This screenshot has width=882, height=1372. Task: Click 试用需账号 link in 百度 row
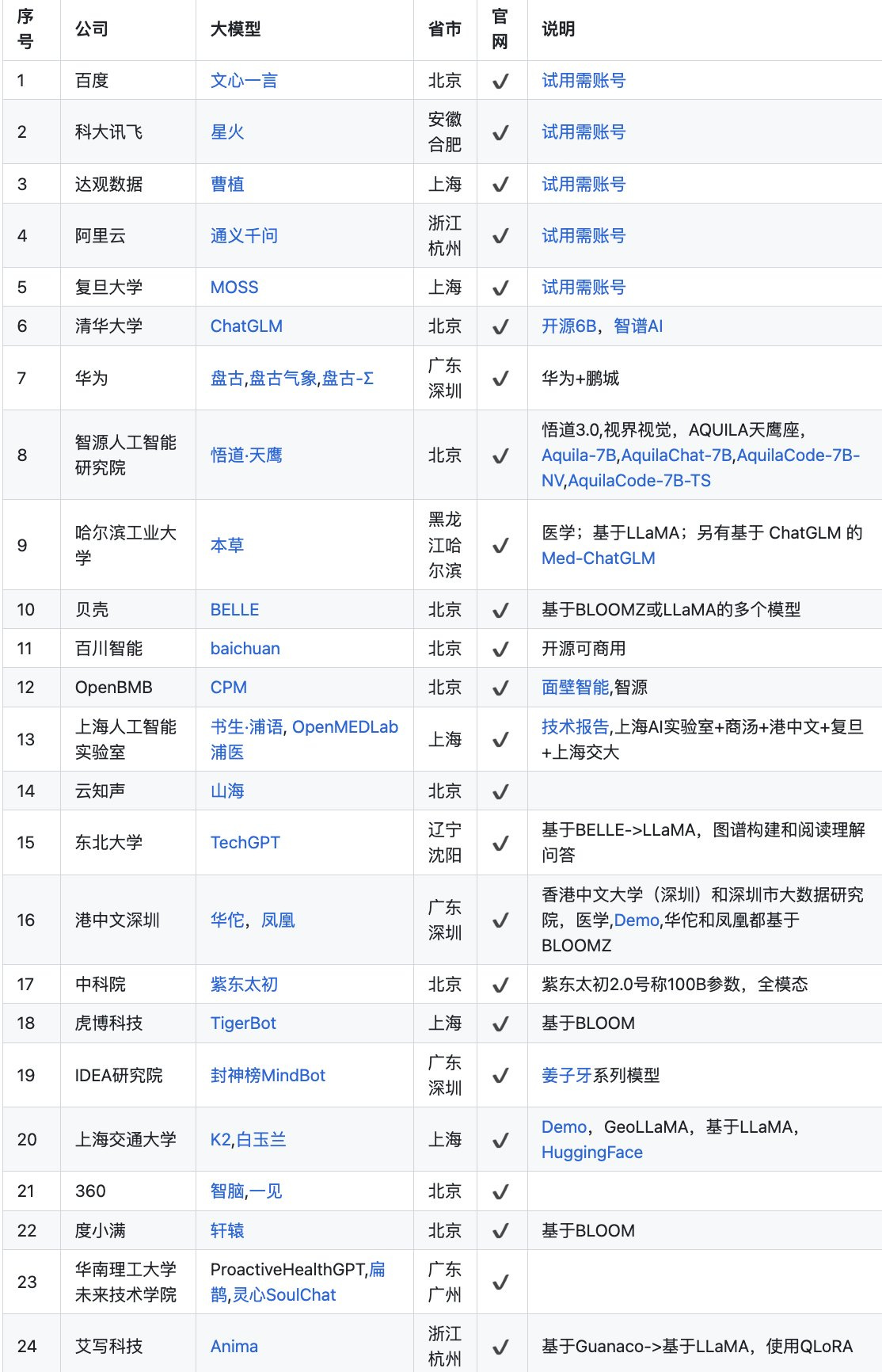tap(584, 81)
